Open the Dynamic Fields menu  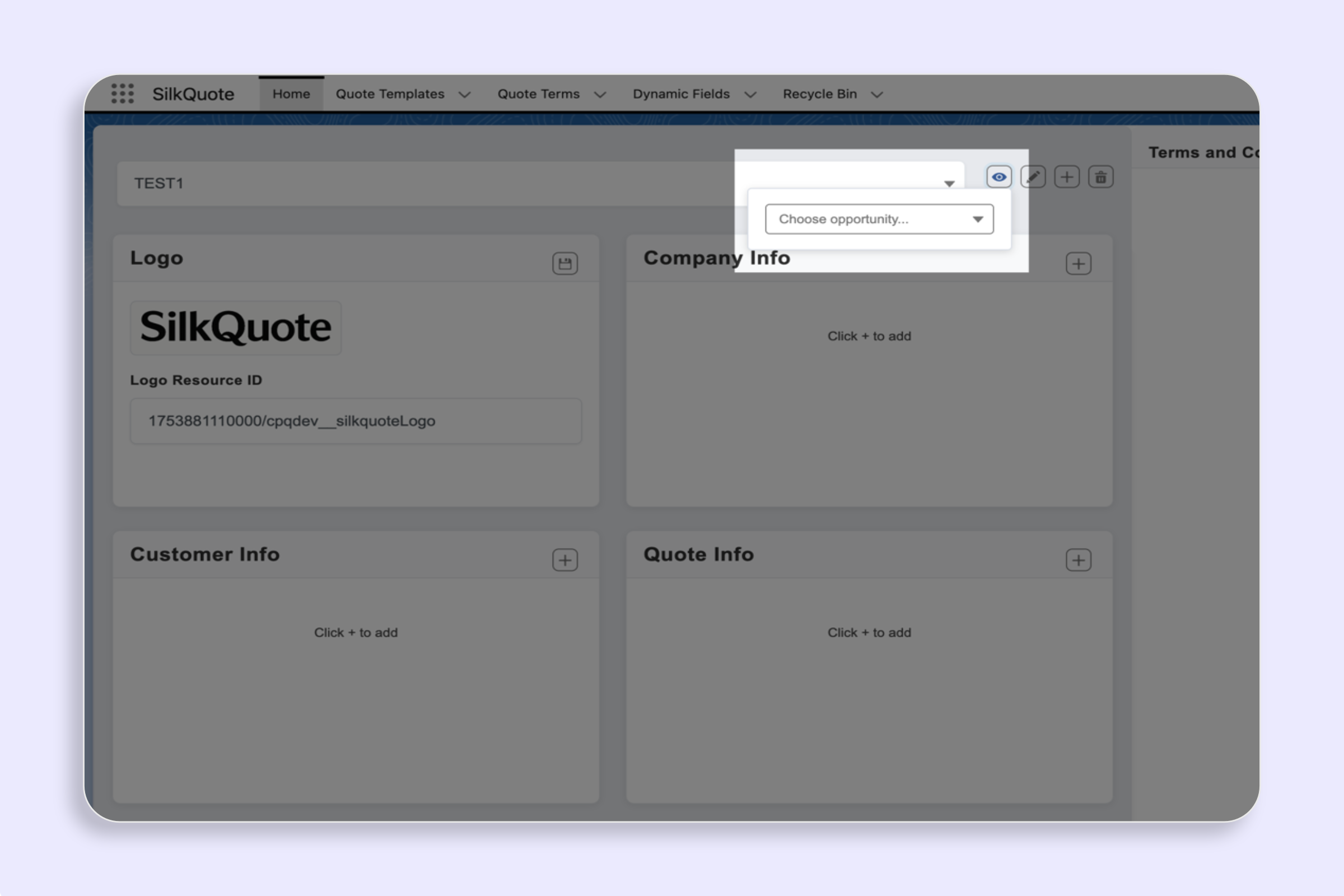(680, 93)
